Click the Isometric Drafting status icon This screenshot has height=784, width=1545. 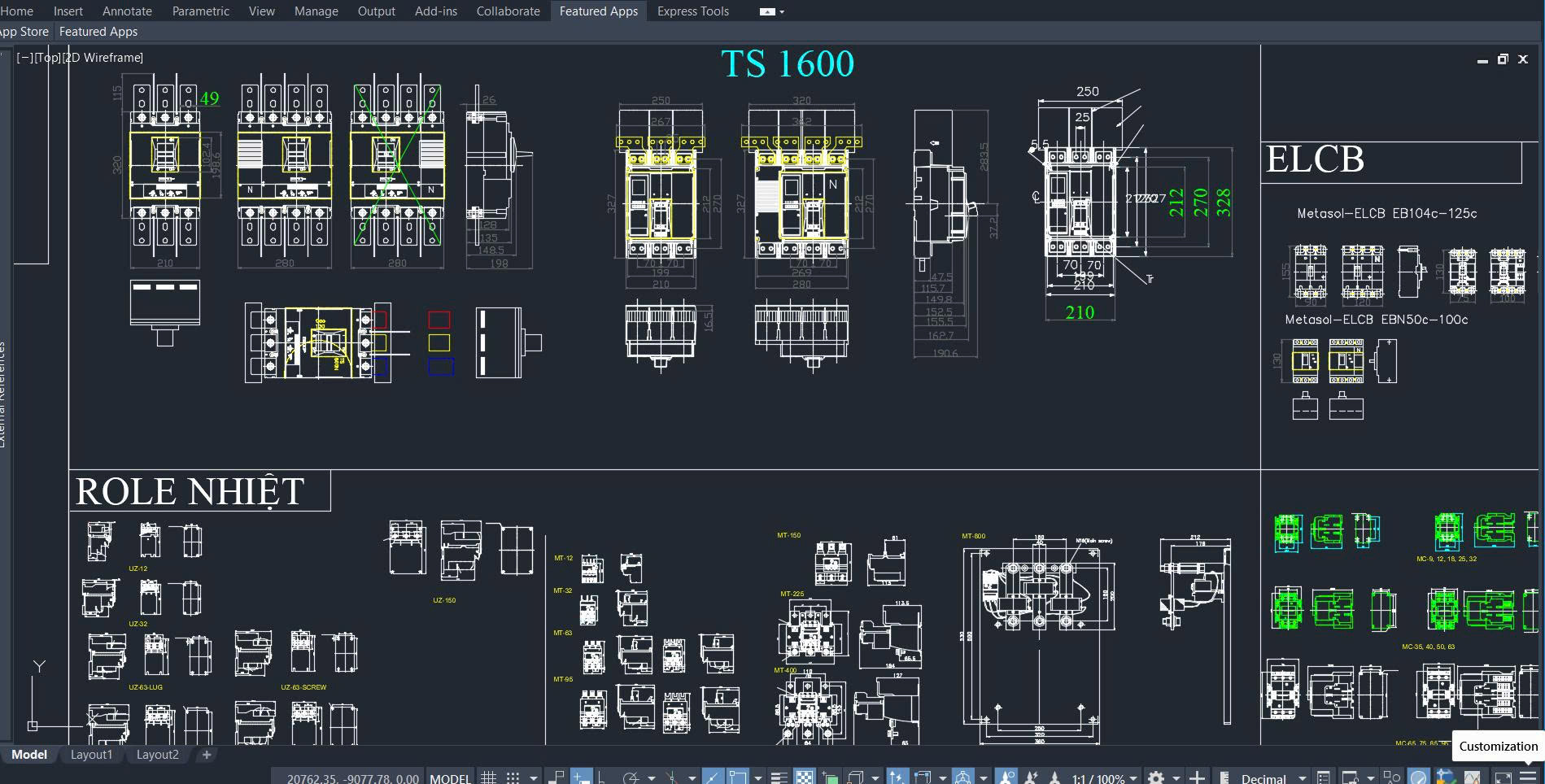tap(671, 777)
